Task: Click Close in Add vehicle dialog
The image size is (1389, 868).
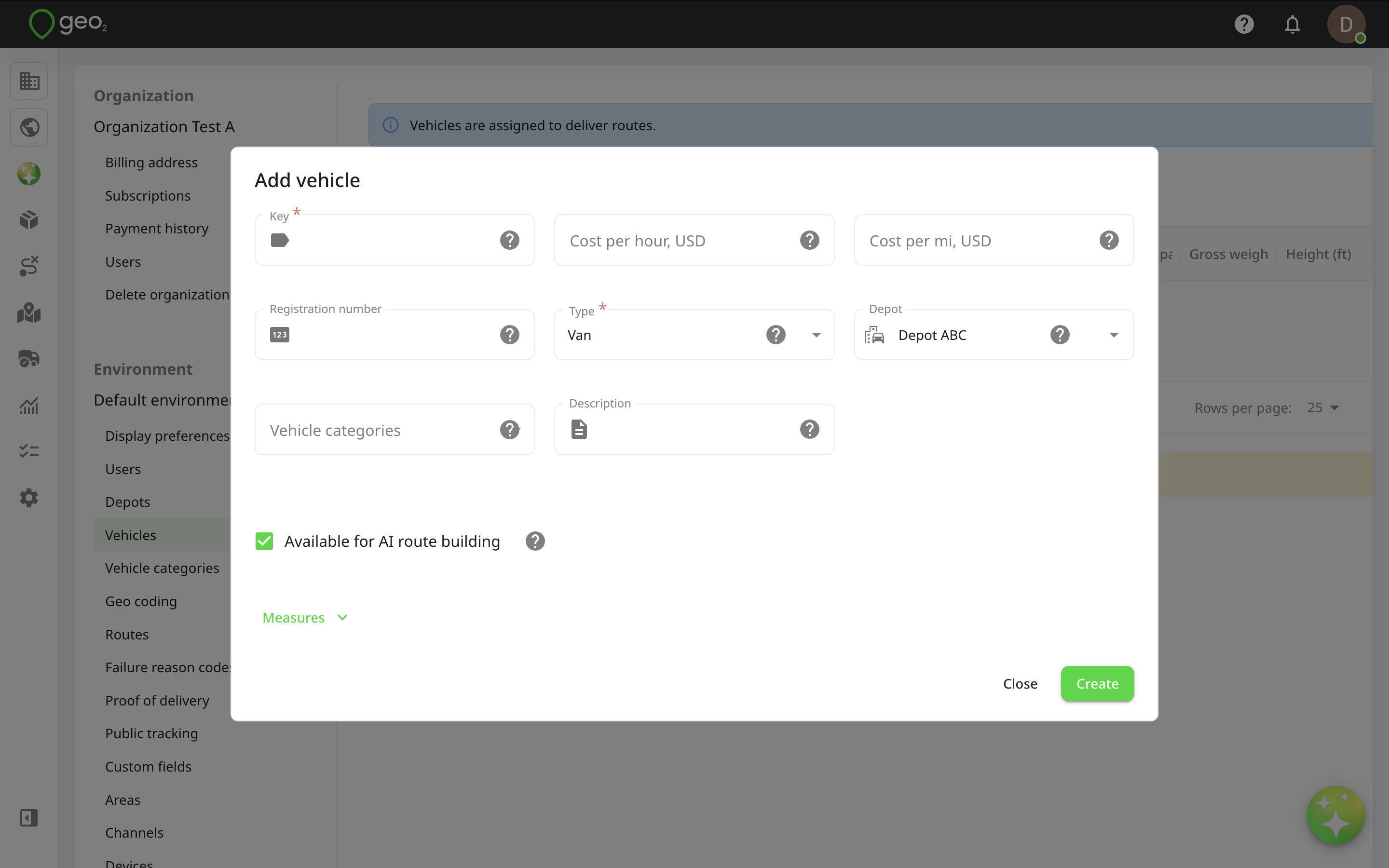Action: point(1020,684)
